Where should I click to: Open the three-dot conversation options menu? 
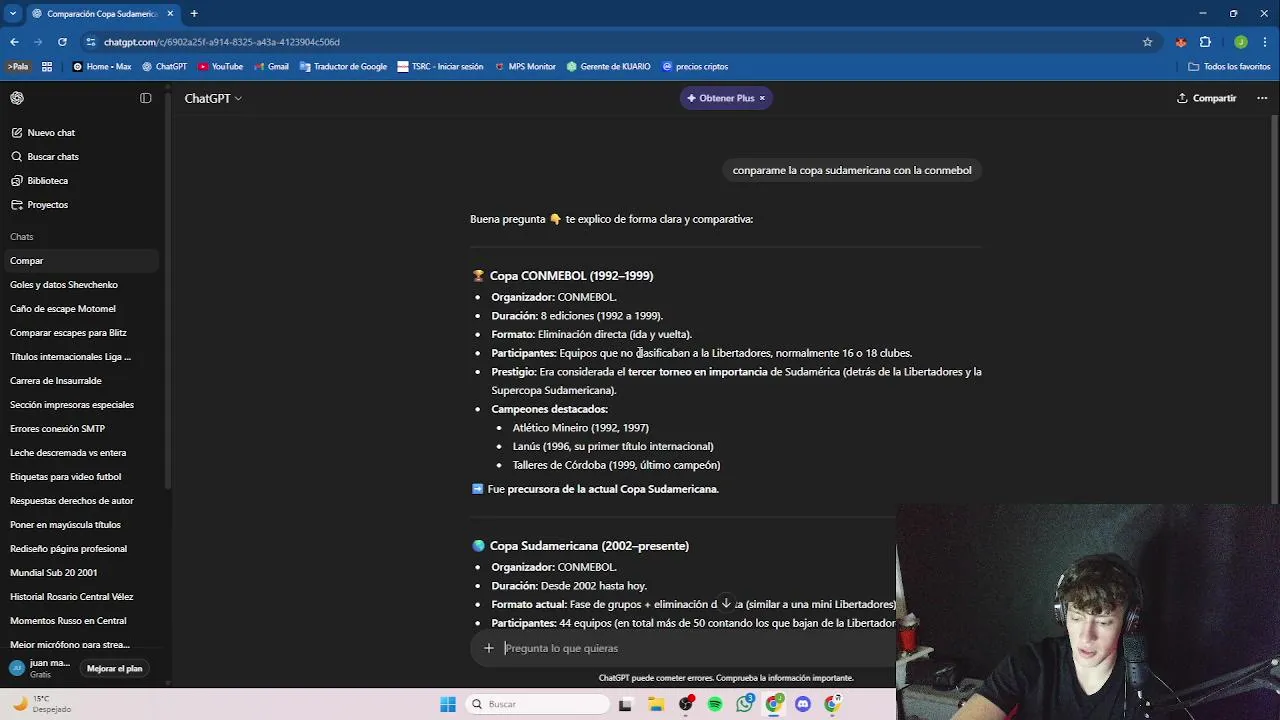pyautogui.click(x=1262, y=98)
